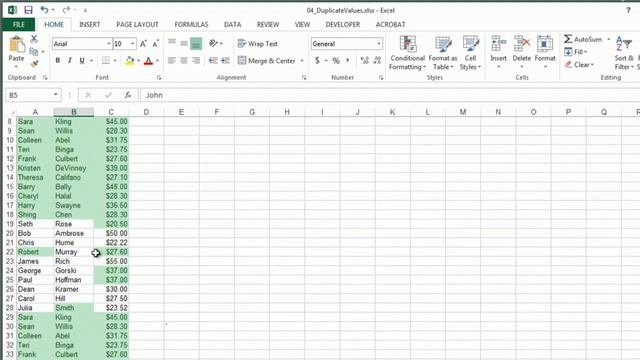
Task: Click the Help question mark icon
Action: 628,10
